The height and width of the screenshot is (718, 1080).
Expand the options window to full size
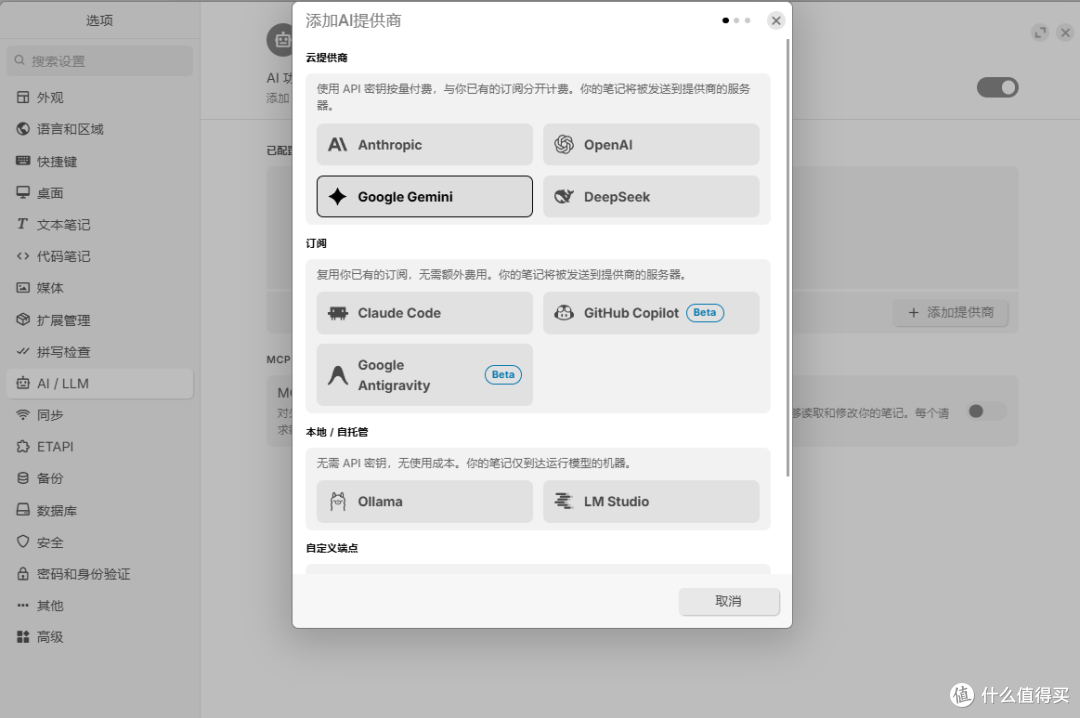click(x=1040, y=32)
